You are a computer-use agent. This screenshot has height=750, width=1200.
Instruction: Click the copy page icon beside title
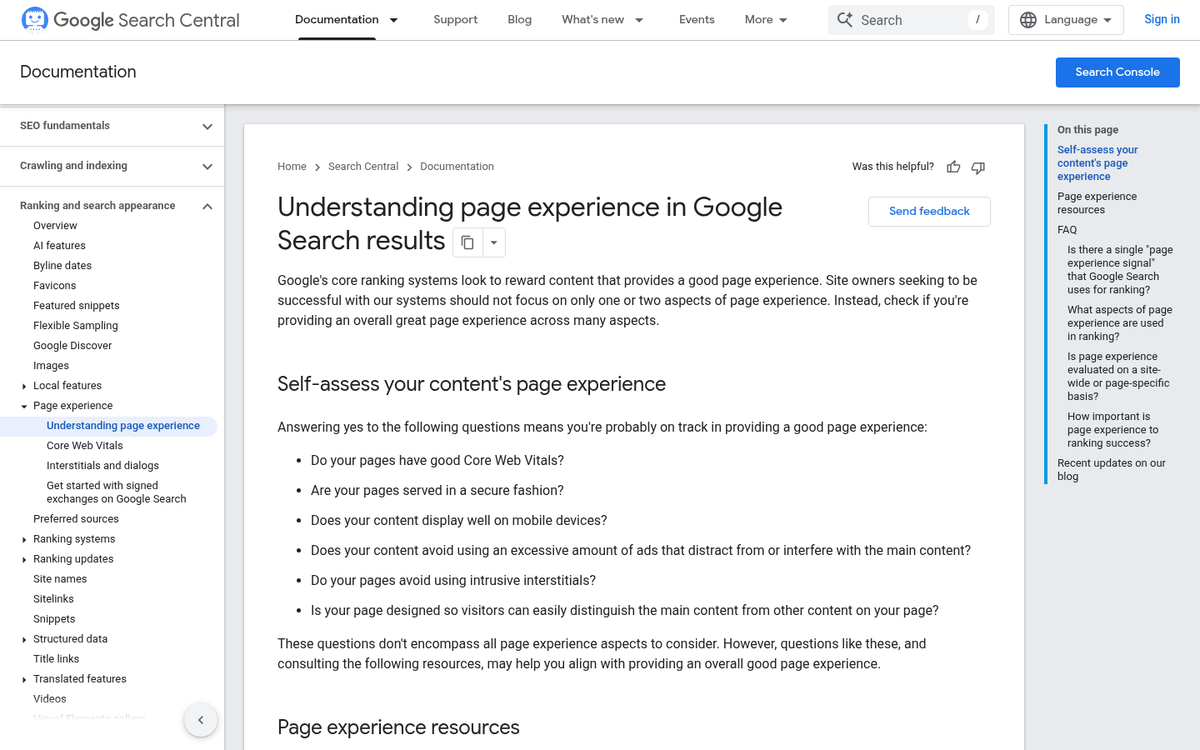tap(467, 242)
